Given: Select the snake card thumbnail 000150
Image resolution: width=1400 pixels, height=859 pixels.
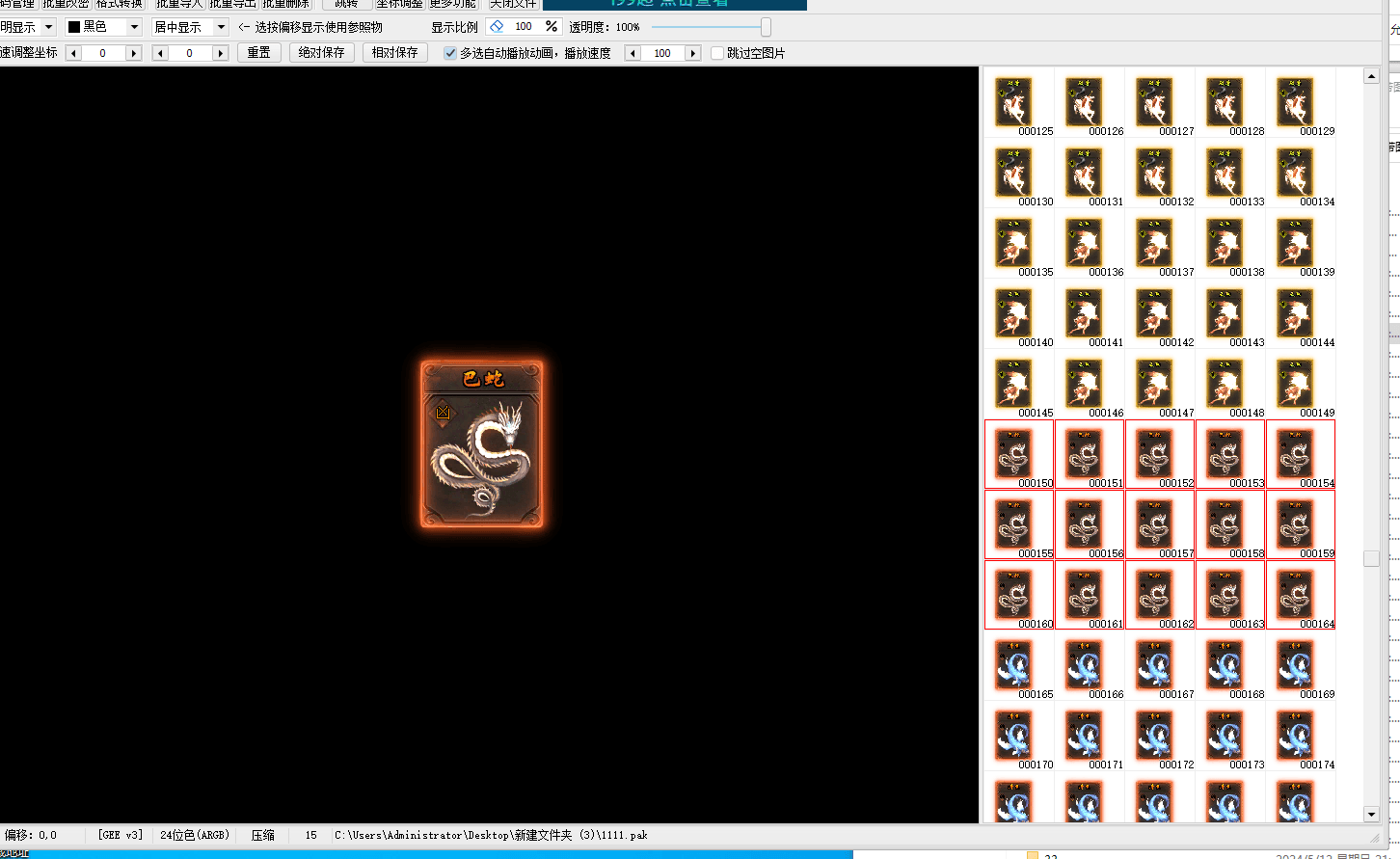Looking at the screenshot, I should [x=1019, y=454].
